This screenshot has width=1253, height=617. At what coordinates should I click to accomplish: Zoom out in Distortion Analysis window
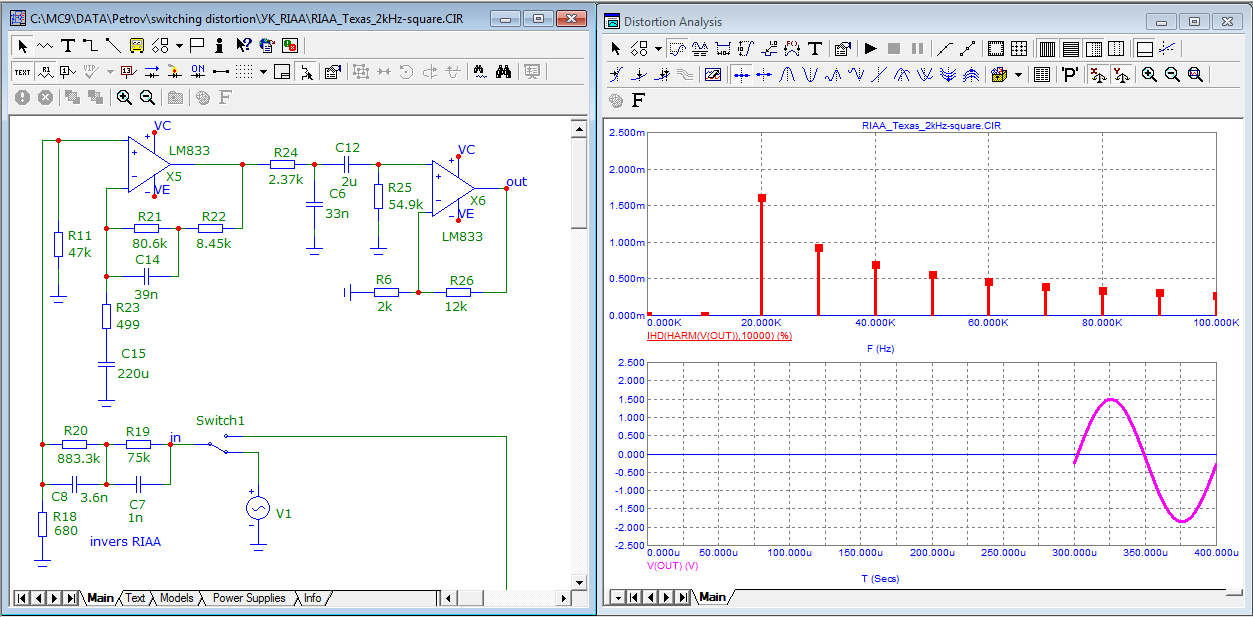coord(1172,74)
